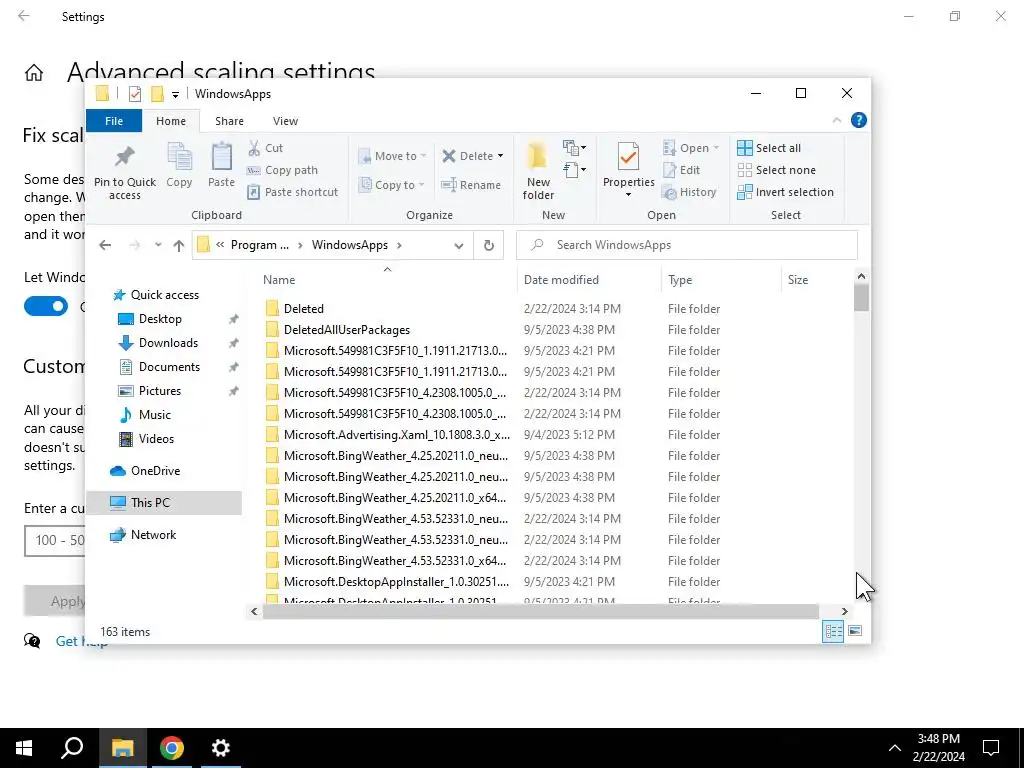The image size is (1024, 768).
Task: Click WindowsApps breadcrumb in address bar
Action: [x=349, y=245]
